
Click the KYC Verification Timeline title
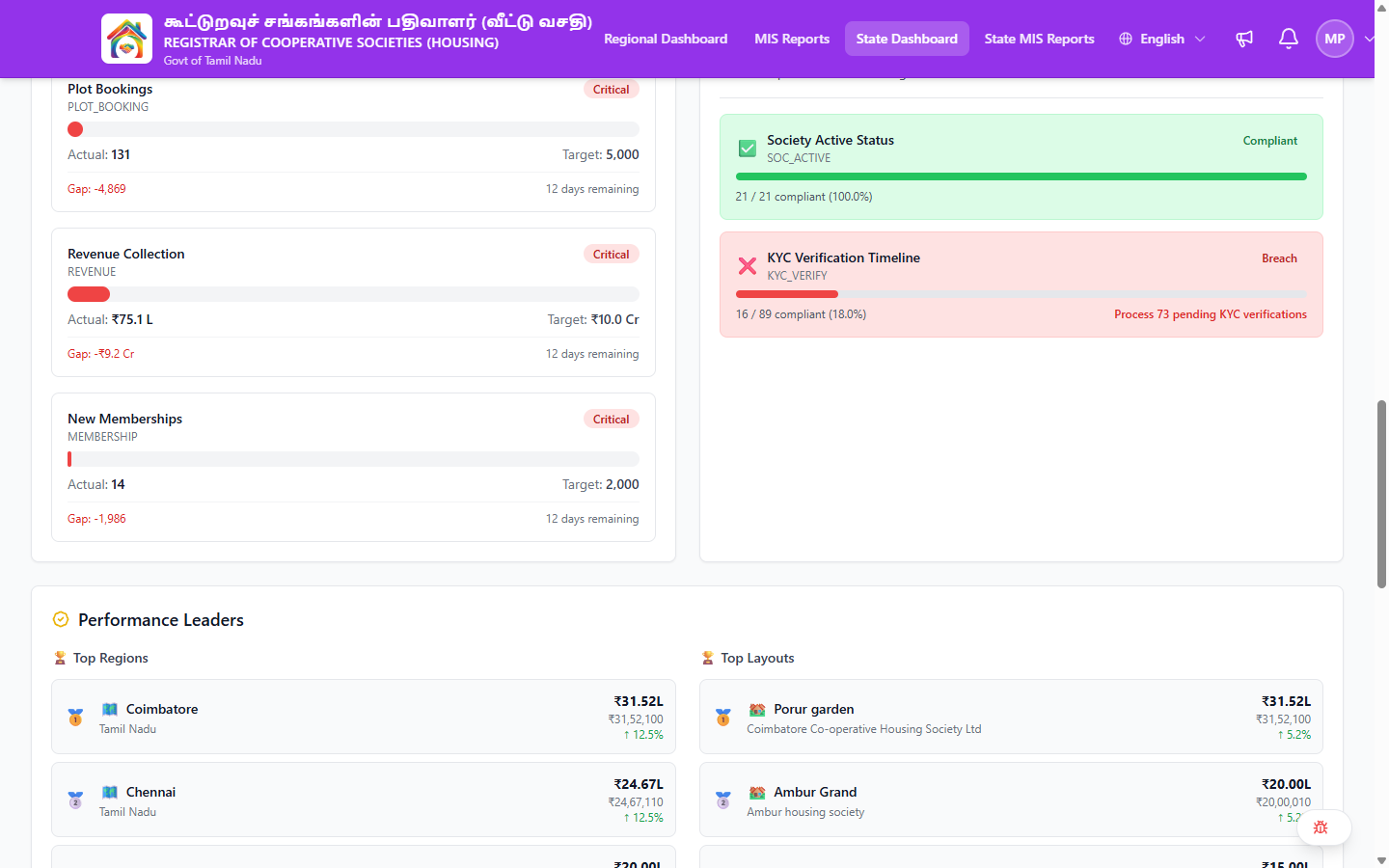[843, 258]
